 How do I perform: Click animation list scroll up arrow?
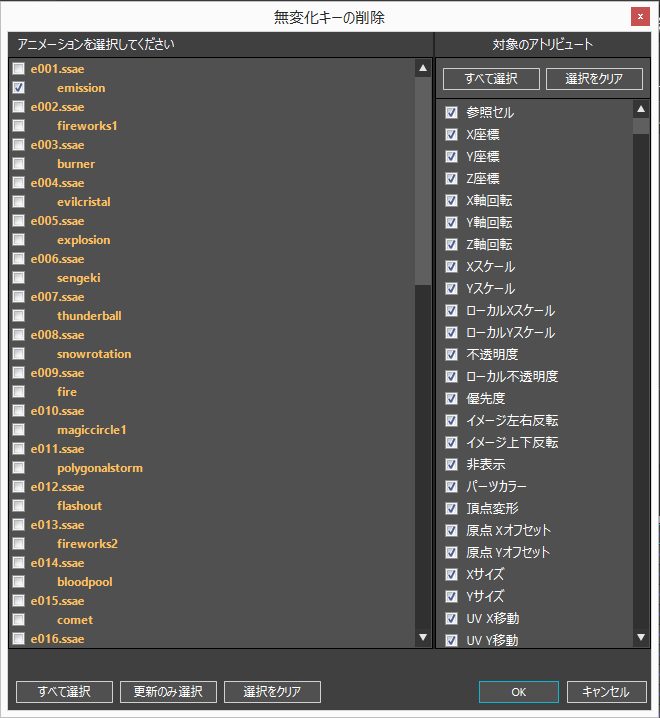tap(423, 68)
